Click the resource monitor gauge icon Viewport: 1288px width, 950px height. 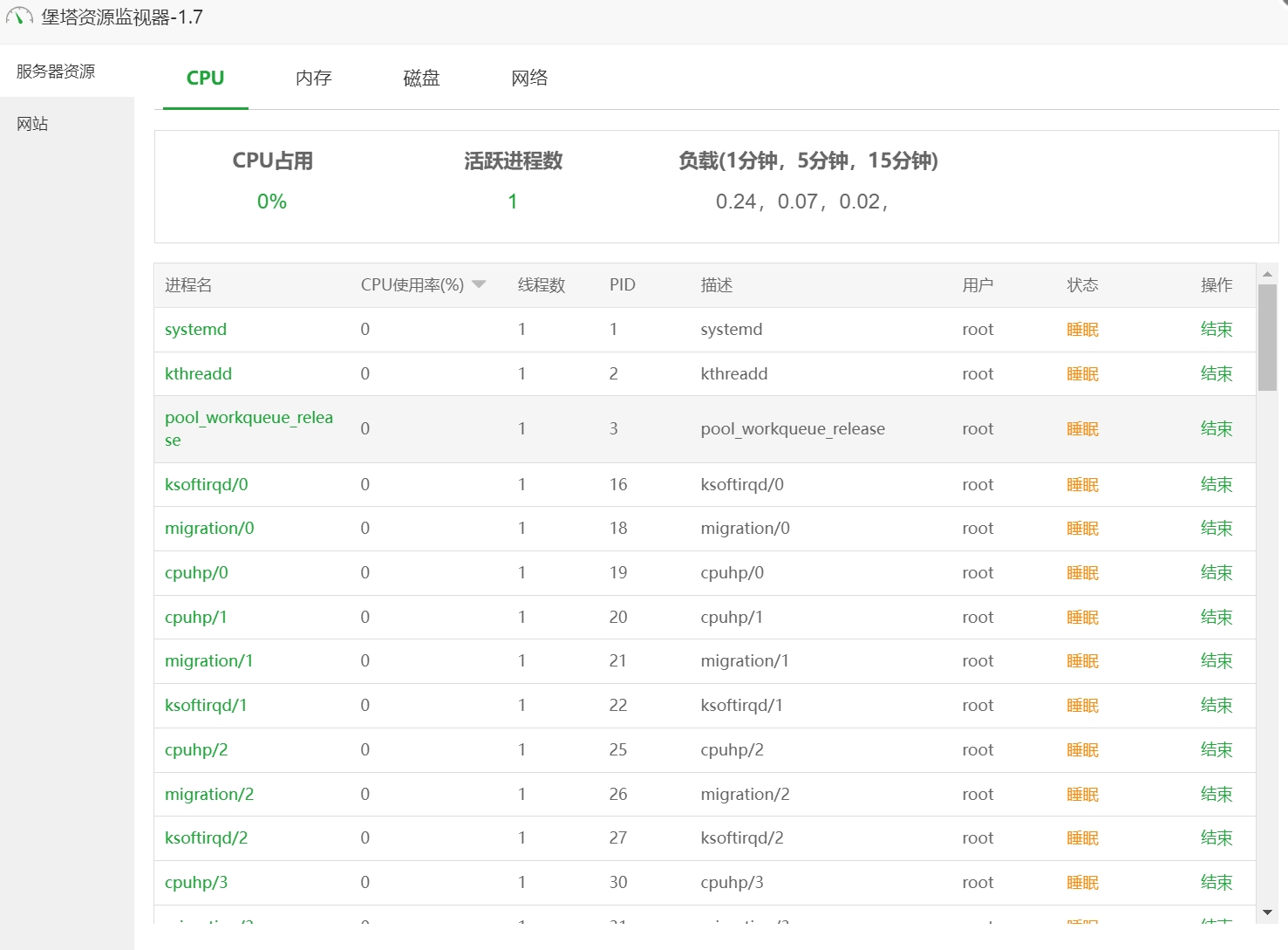coord(19,17)
